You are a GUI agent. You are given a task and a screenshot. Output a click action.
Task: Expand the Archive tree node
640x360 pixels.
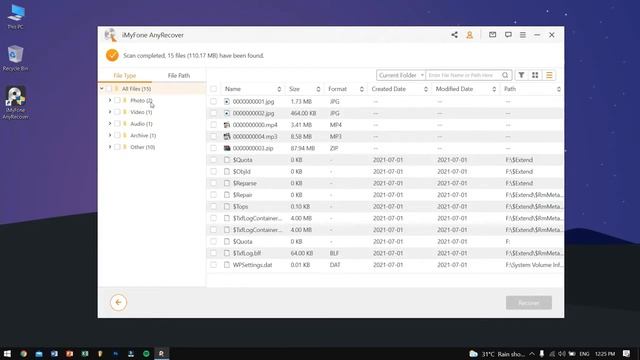pyautogui.click(x=110, y=135)
